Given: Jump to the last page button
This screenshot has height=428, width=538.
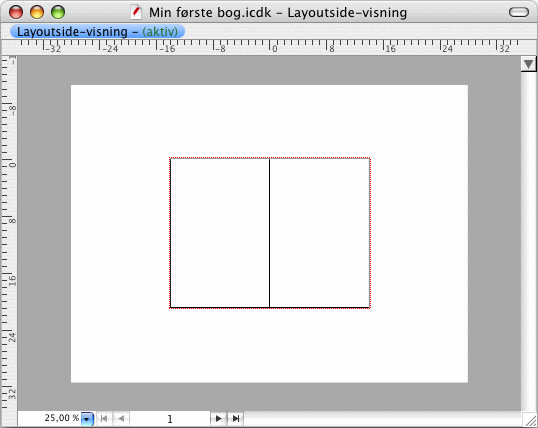Looking at the screenshot, I should [236, 418].
